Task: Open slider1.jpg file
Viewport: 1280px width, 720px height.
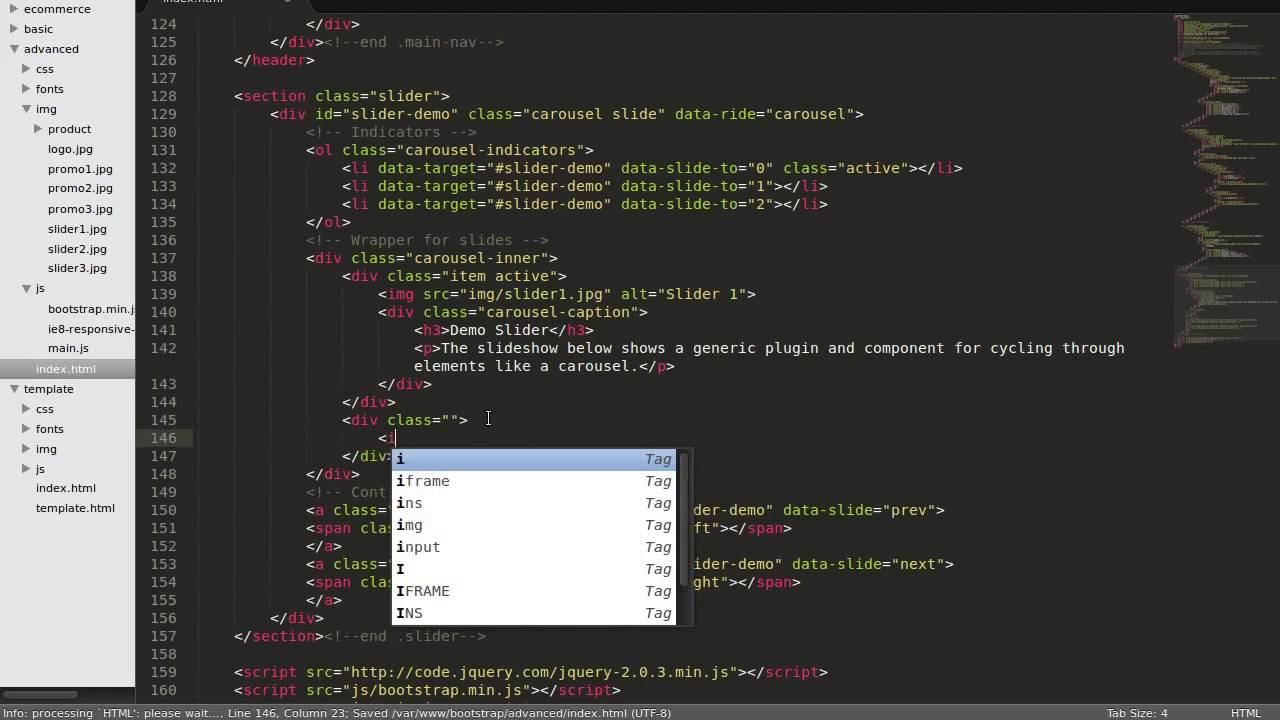Action: click(x=77, y=229)
